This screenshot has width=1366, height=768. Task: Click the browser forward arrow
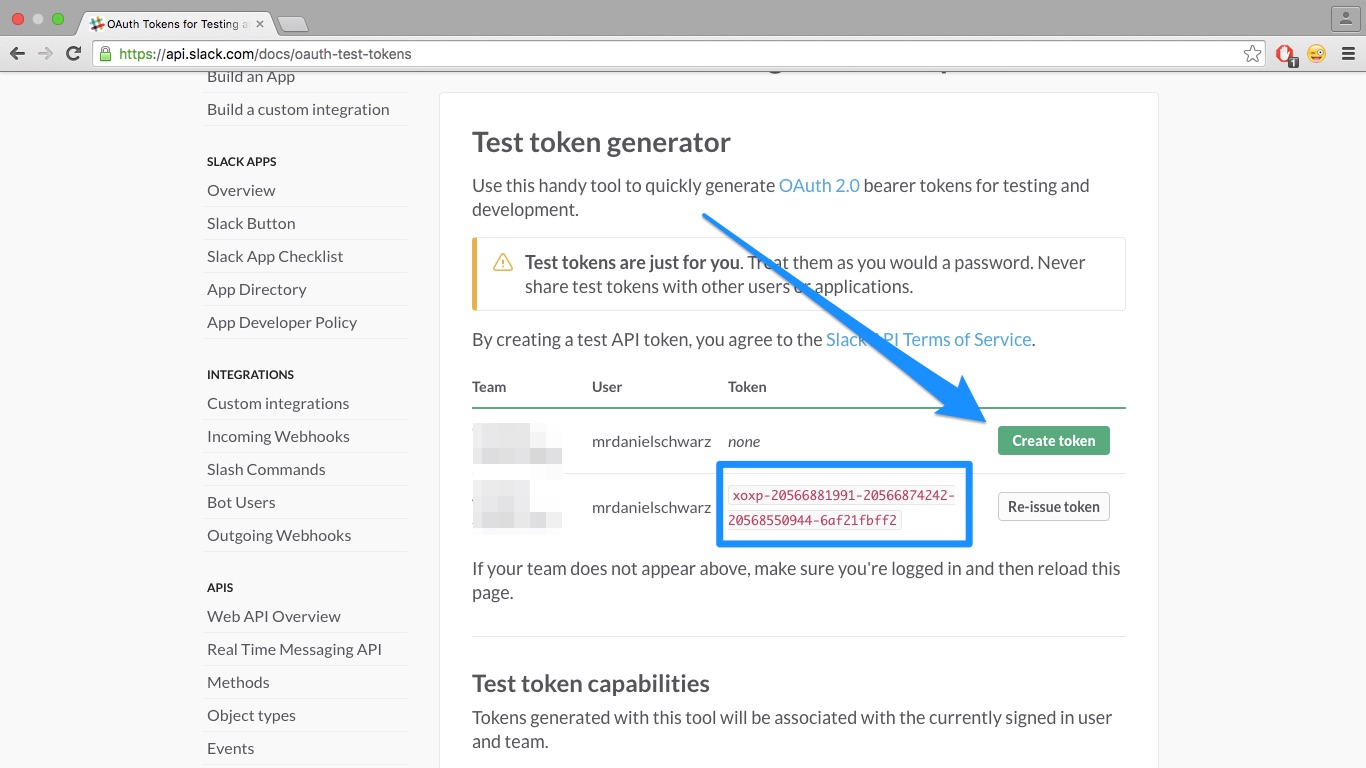coord(45,54)
